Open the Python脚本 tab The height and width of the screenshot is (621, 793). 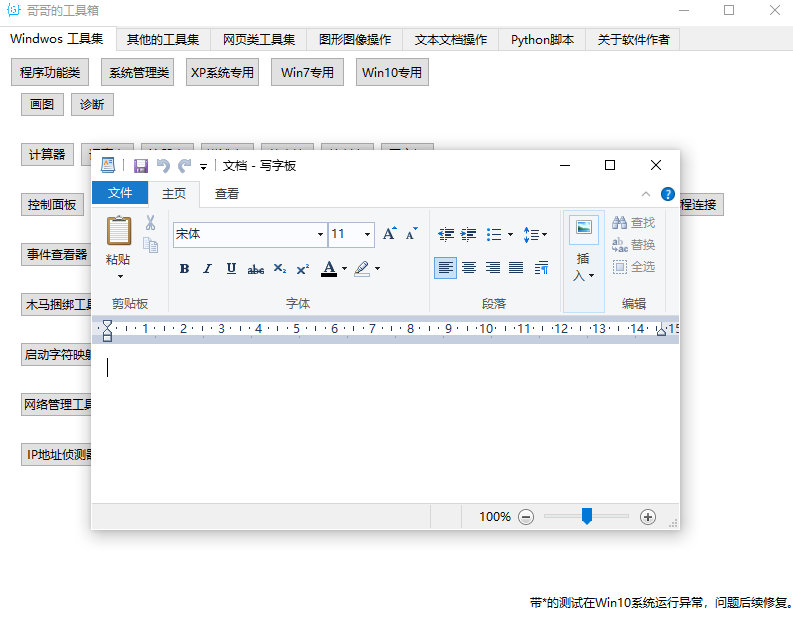542,39
